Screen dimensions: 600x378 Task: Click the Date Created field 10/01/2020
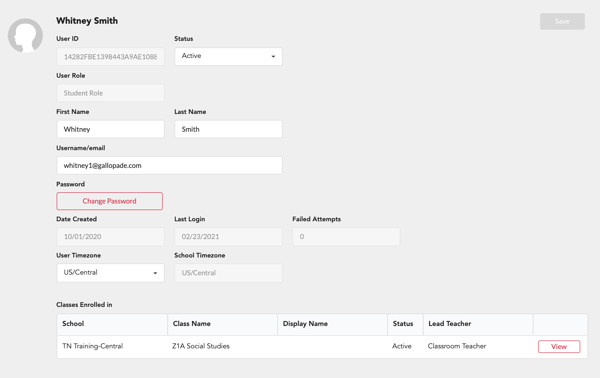tap(111, 236)
